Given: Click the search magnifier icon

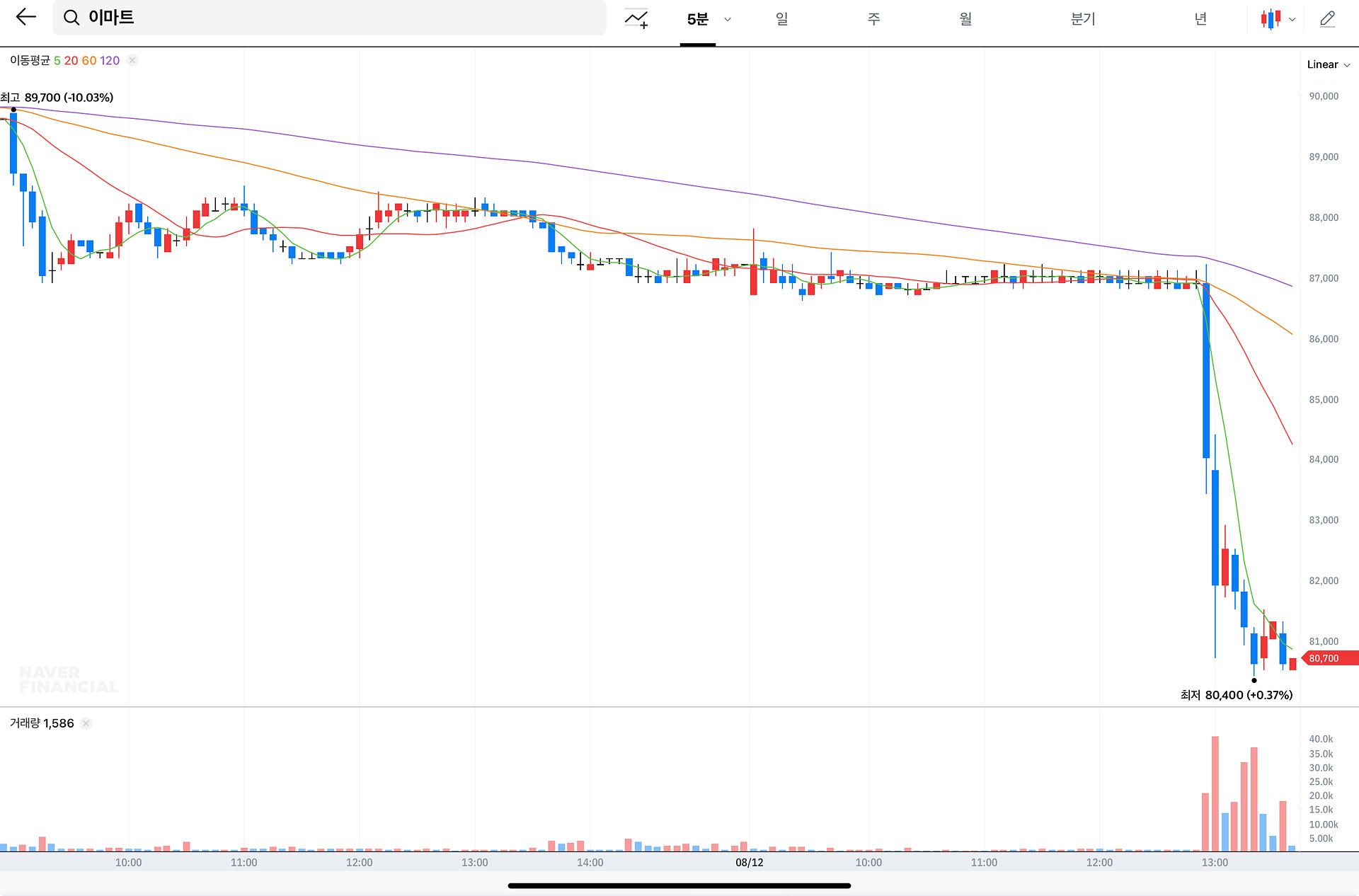Looking at the screenshot, I should click(71, 18).
